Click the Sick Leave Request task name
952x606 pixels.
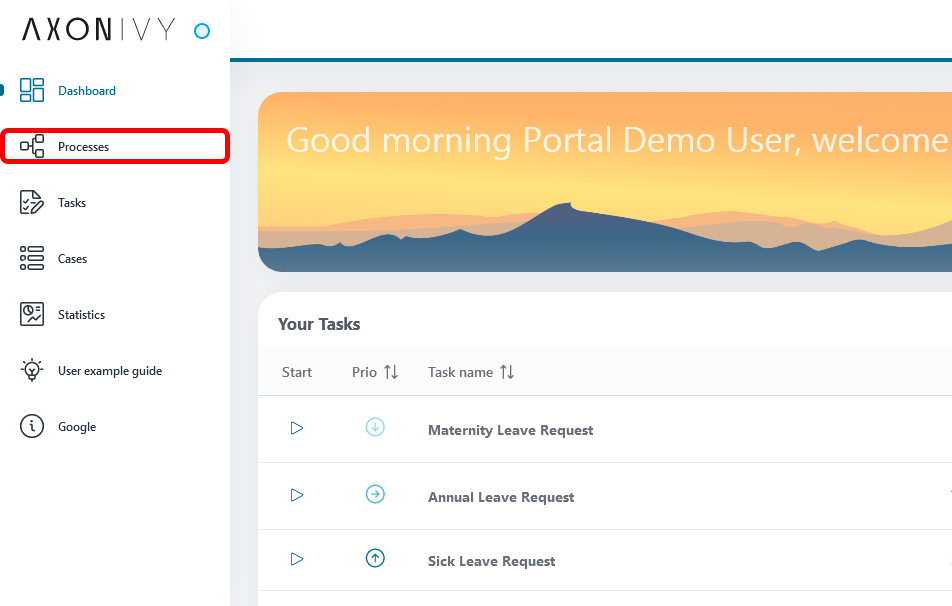491,561
